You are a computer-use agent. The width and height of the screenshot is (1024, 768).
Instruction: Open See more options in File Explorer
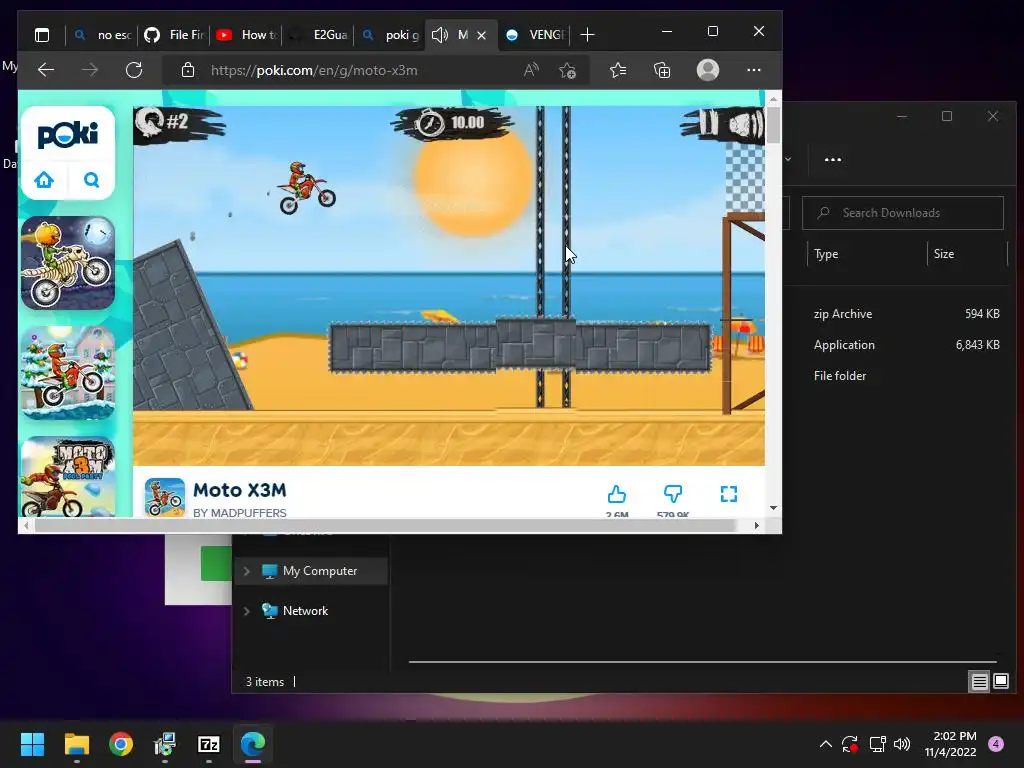pos(833,159)
